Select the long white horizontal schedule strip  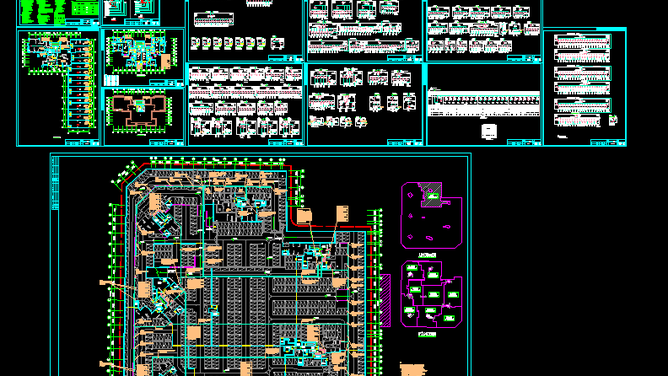[484, 103]
